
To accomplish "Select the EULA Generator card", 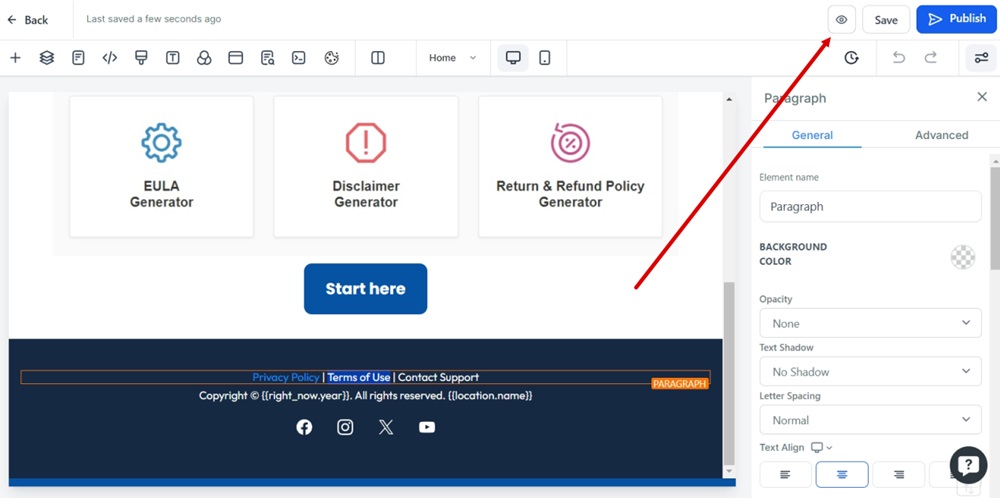I will coord(161,166).
